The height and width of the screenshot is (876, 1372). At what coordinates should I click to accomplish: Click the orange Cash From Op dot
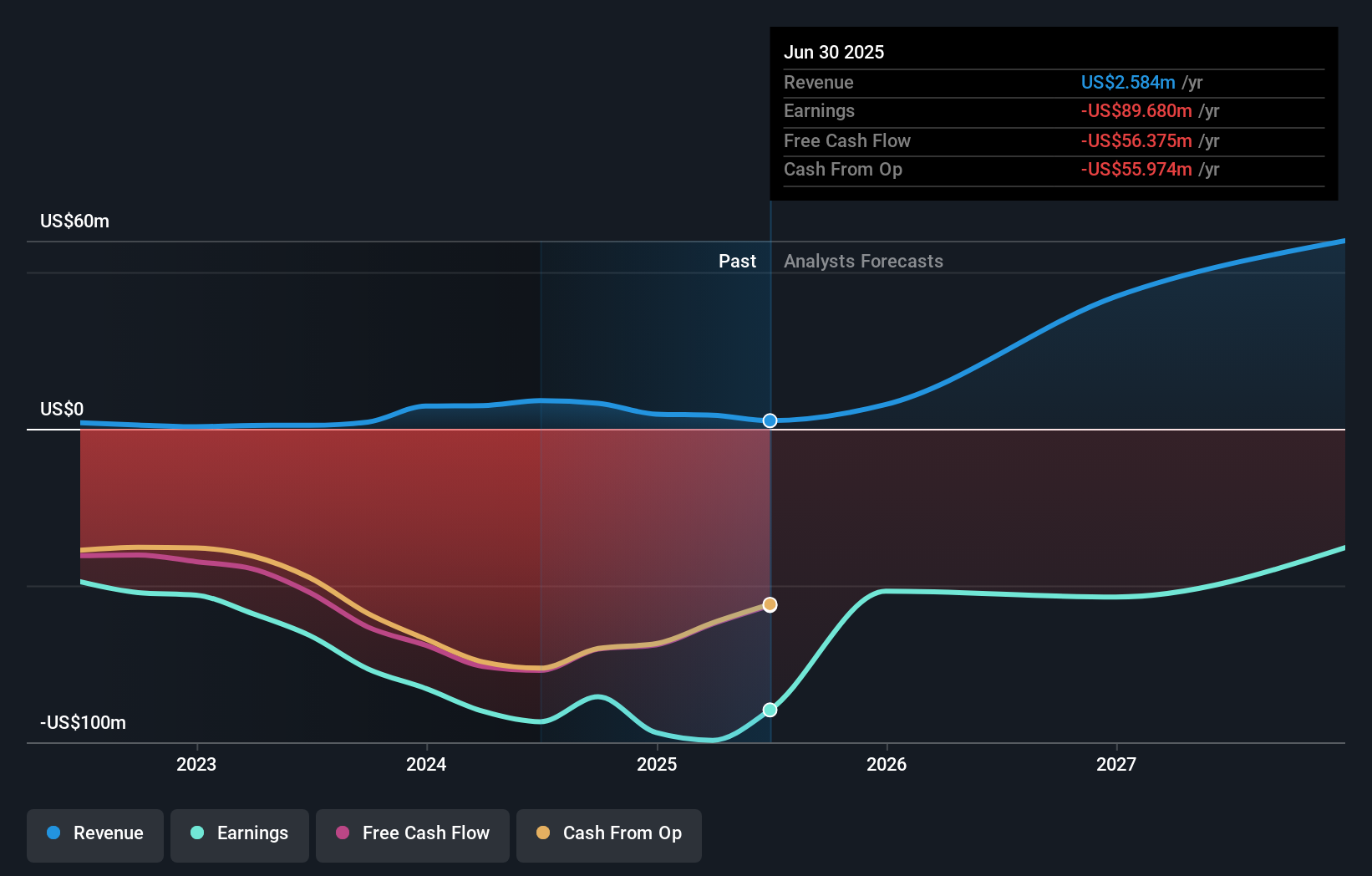coord(543,833)
